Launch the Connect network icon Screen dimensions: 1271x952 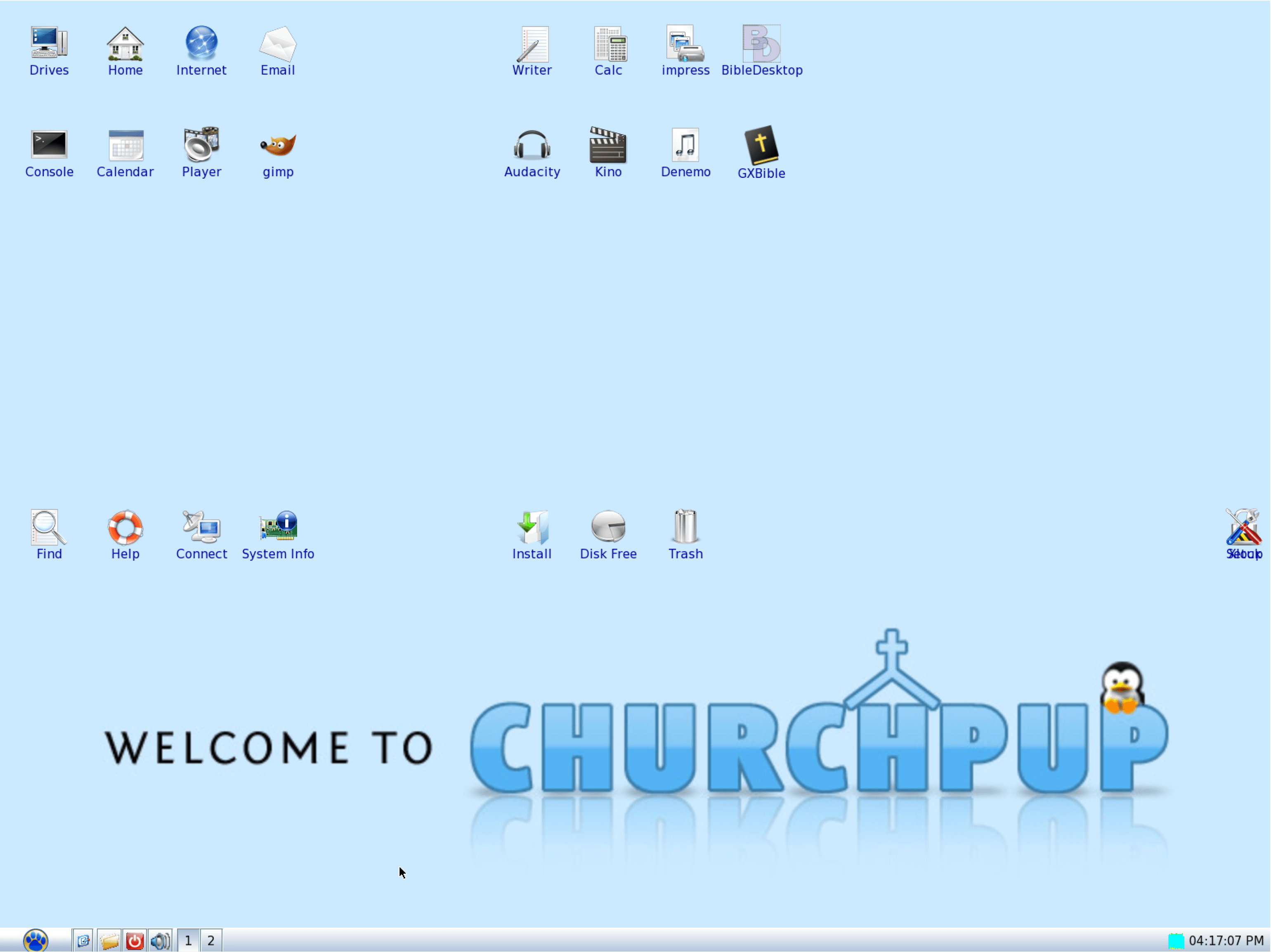201,526
